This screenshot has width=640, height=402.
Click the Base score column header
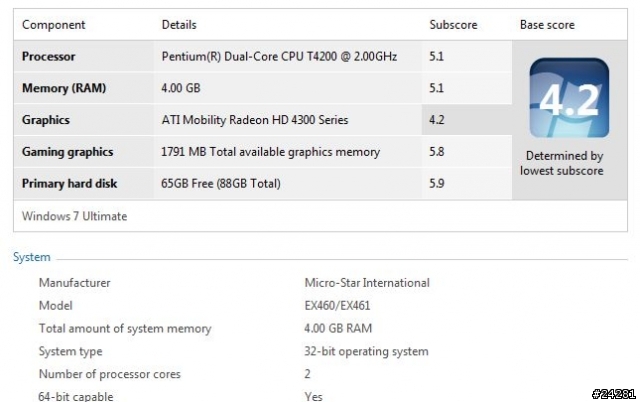547,24
